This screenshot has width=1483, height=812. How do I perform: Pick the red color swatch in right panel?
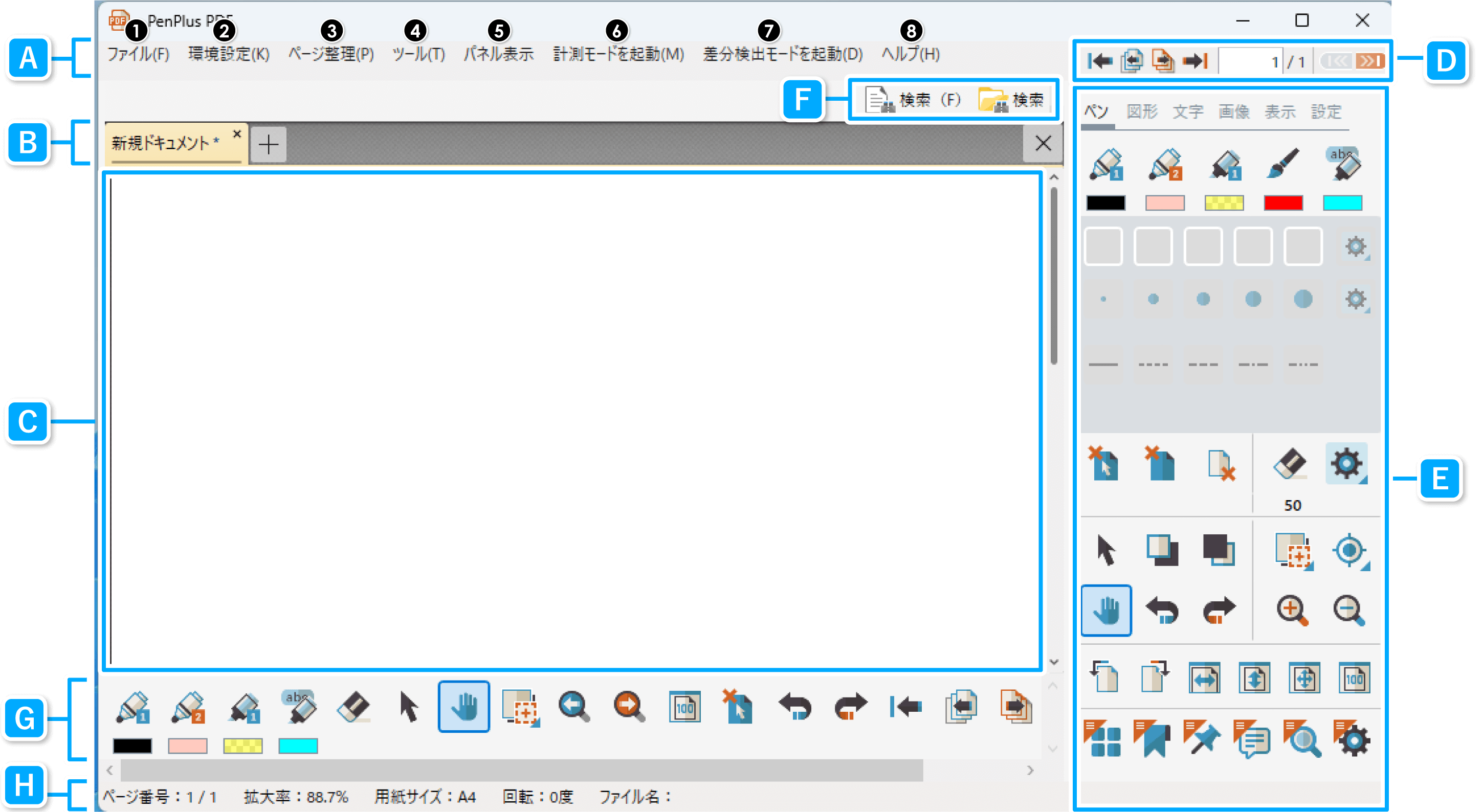[1282, 203]
